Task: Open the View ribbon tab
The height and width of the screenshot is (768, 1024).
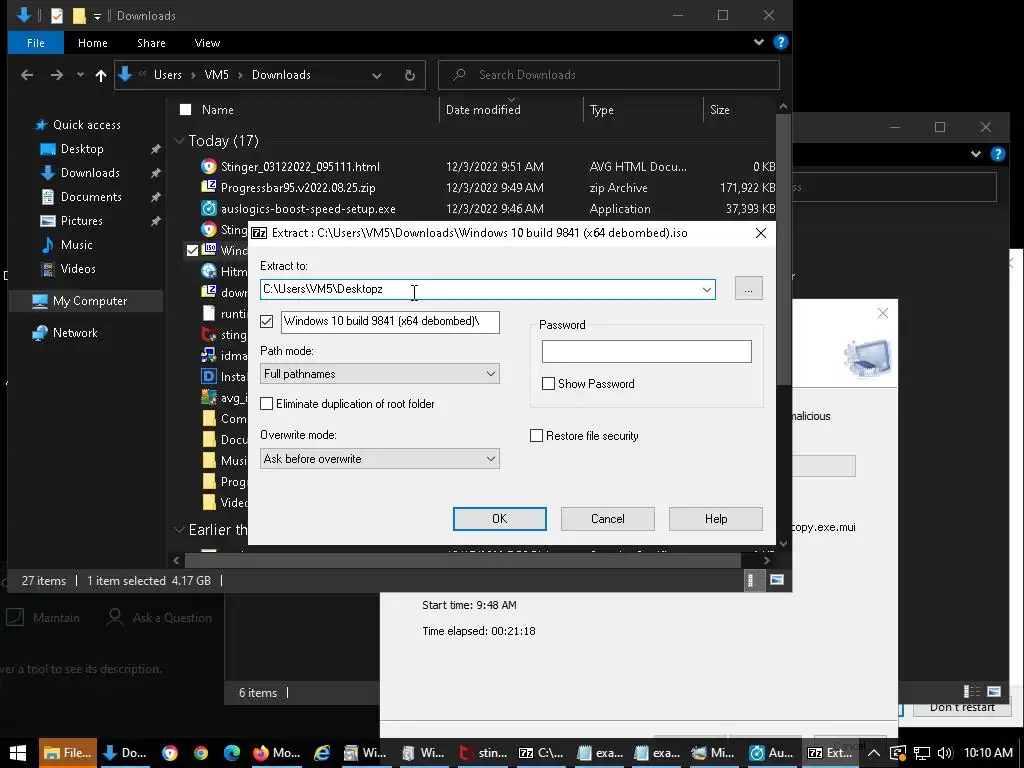Action: click(x=207, y=42)
